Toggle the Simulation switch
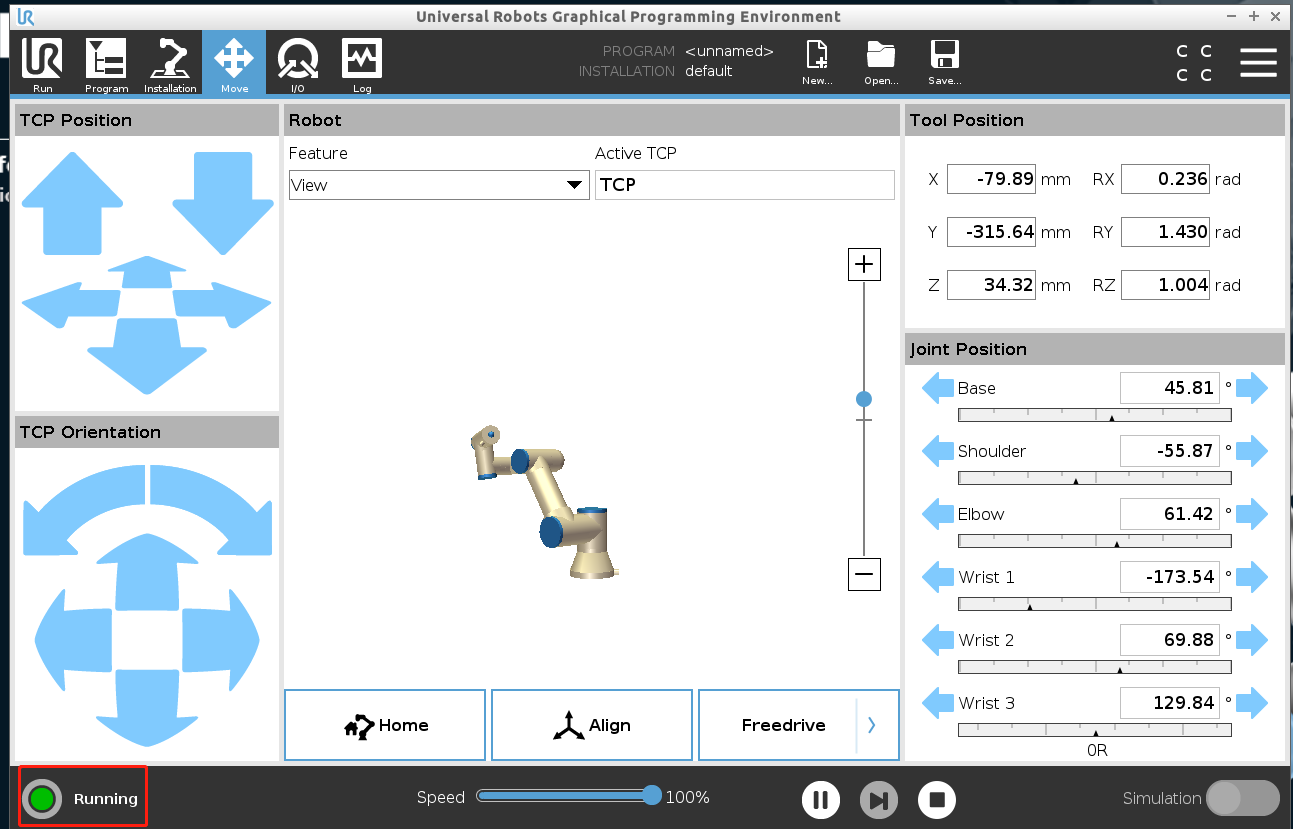 tap(1243, 798)
